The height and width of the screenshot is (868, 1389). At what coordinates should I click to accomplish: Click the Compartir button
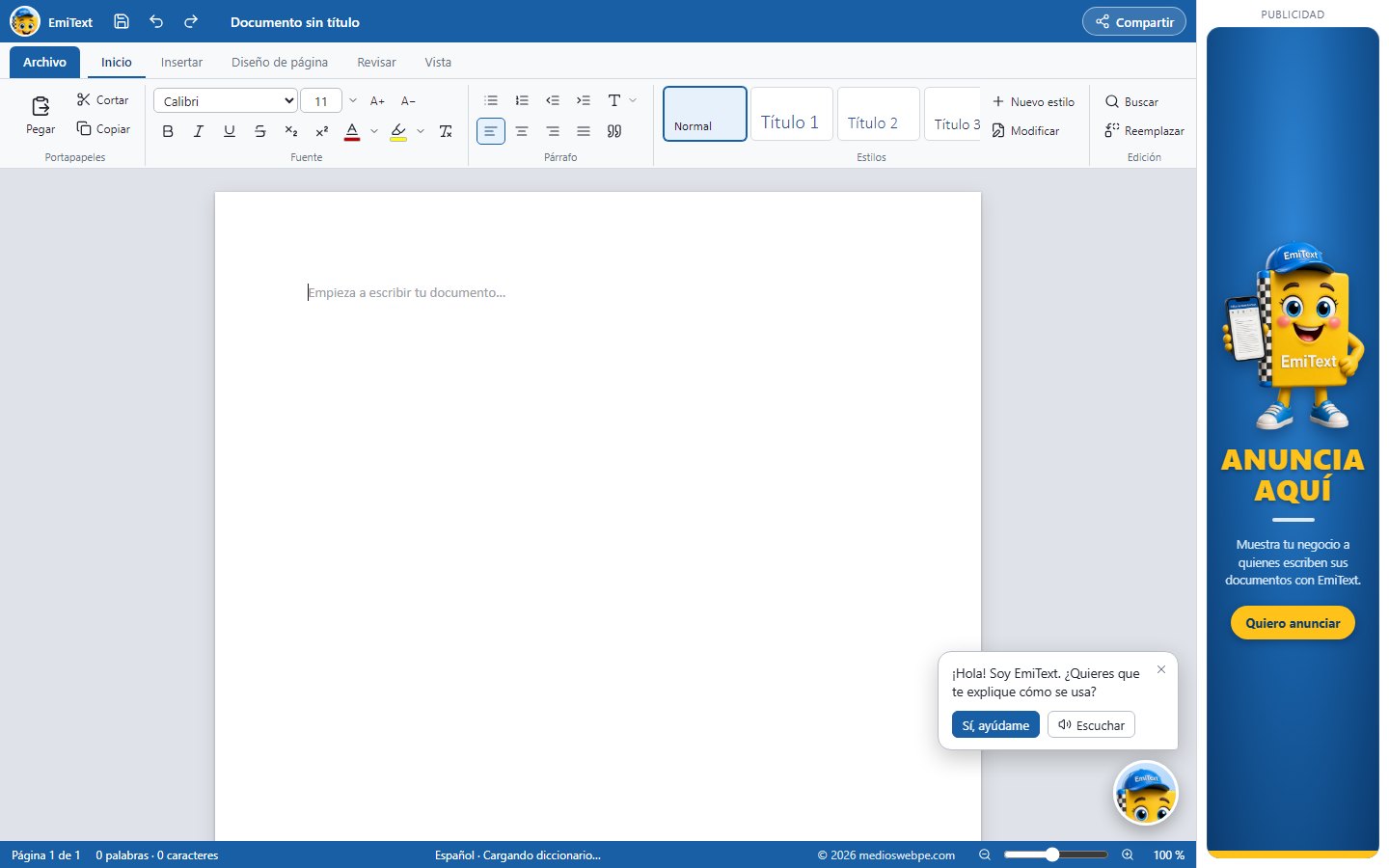click(1134, 21)
